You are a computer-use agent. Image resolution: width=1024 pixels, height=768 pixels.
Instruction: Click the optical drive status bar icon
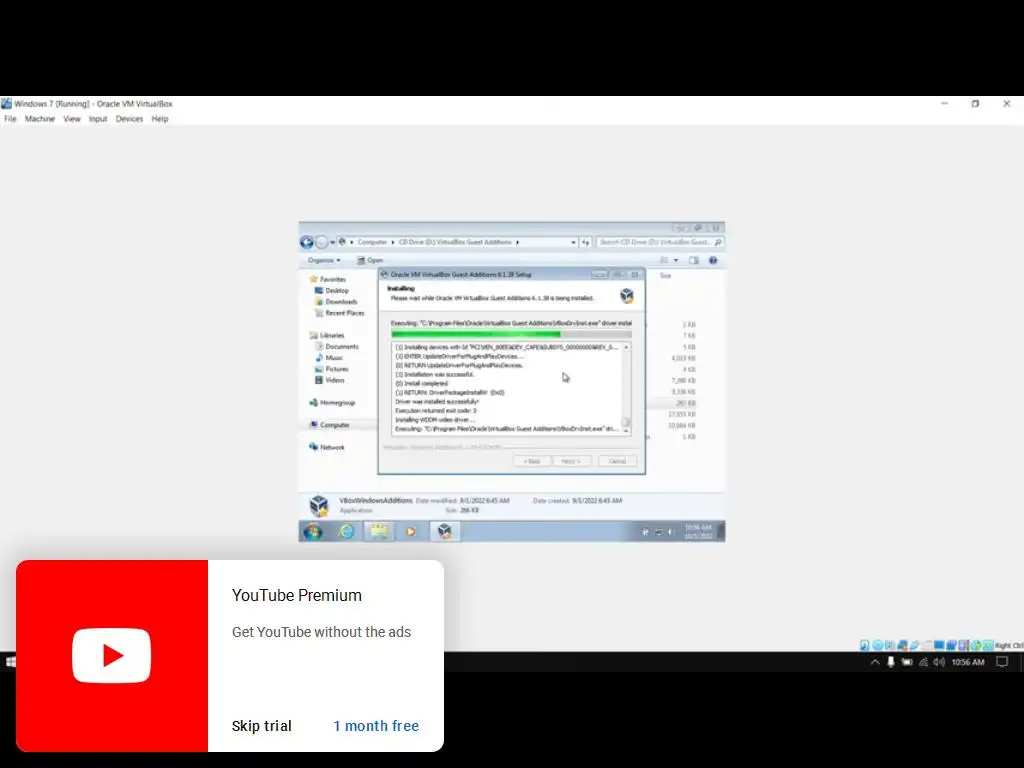(878, 645)
